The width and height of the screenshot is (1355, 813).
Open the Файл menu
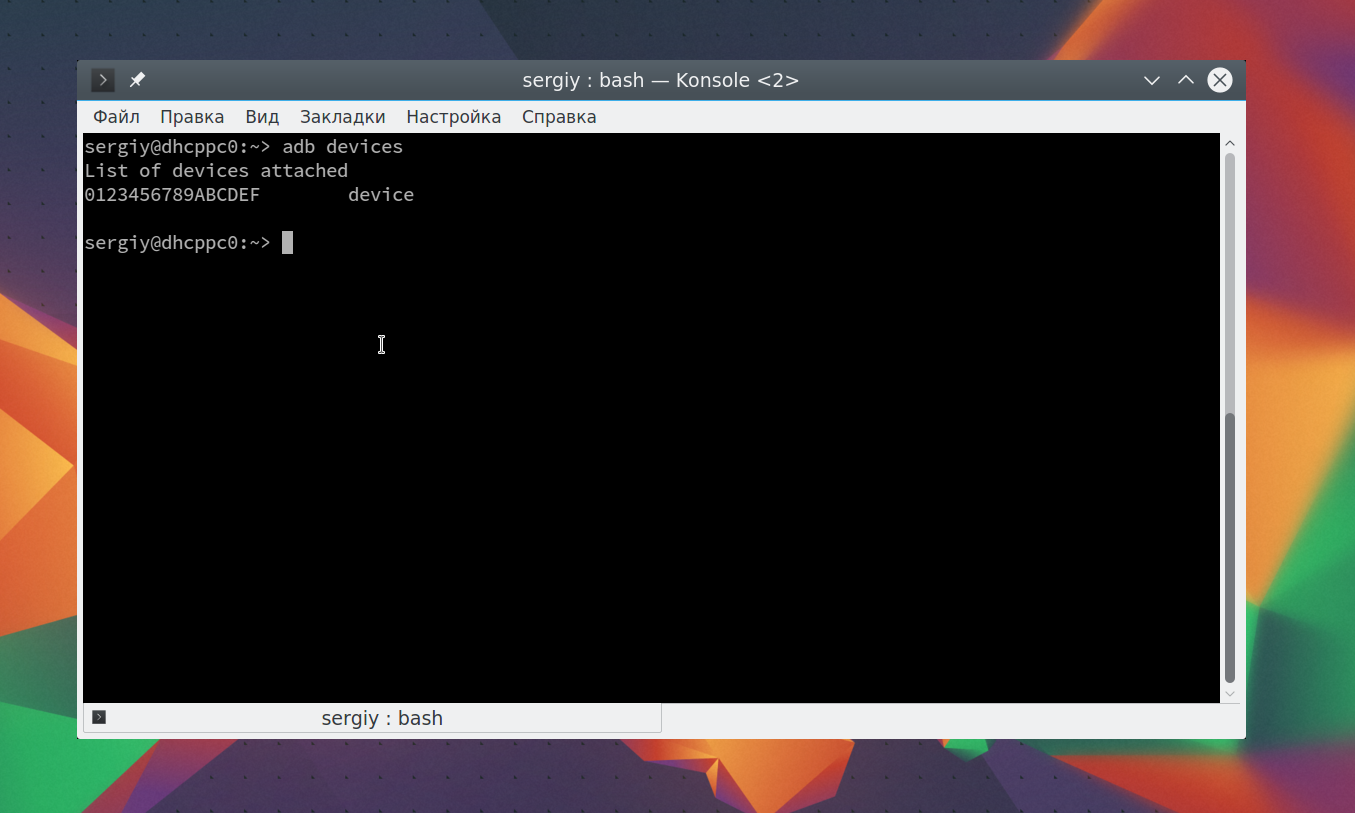(117, 117)
